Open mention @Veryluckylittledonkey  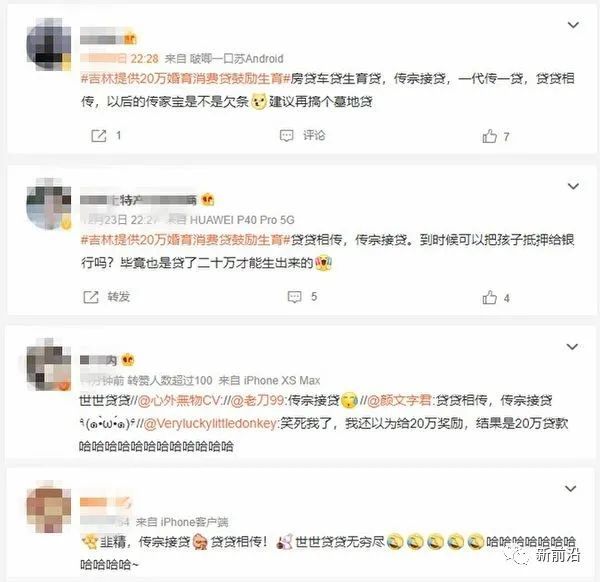click(211, 424)
